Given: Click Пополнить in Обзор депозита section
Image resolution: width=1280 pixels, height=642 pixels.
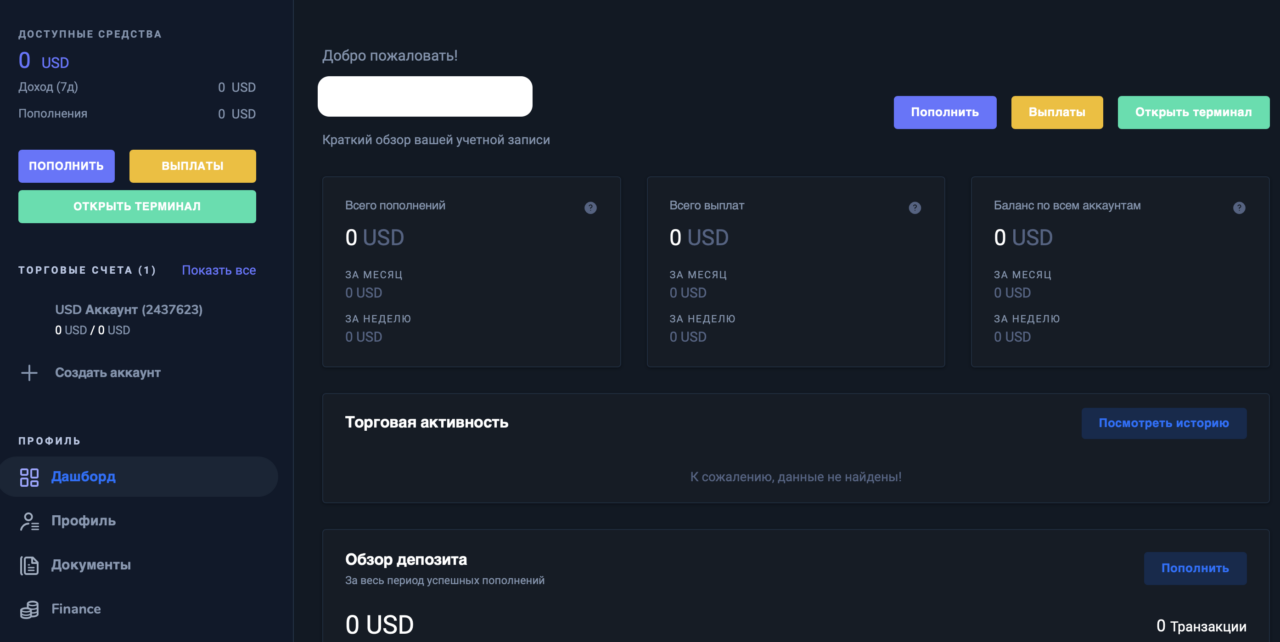Looking at the screenshot, I should tap(1195, 568).
